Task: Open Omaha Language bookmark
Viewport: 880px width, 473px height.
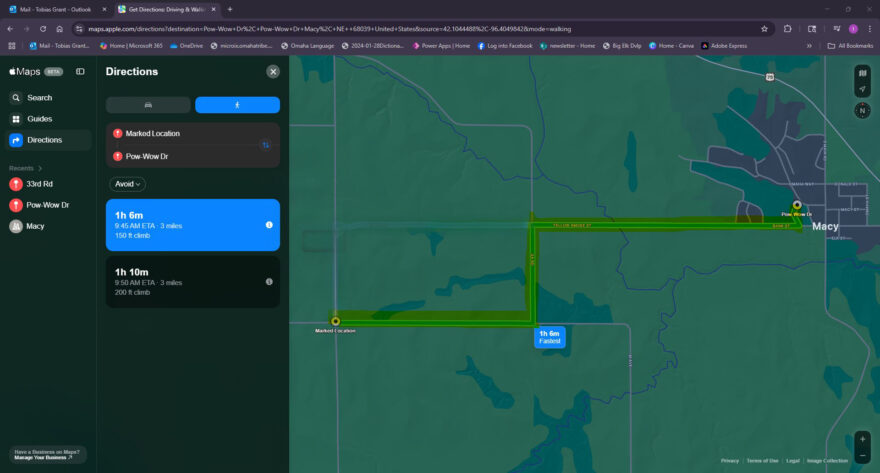Action: 308,46
